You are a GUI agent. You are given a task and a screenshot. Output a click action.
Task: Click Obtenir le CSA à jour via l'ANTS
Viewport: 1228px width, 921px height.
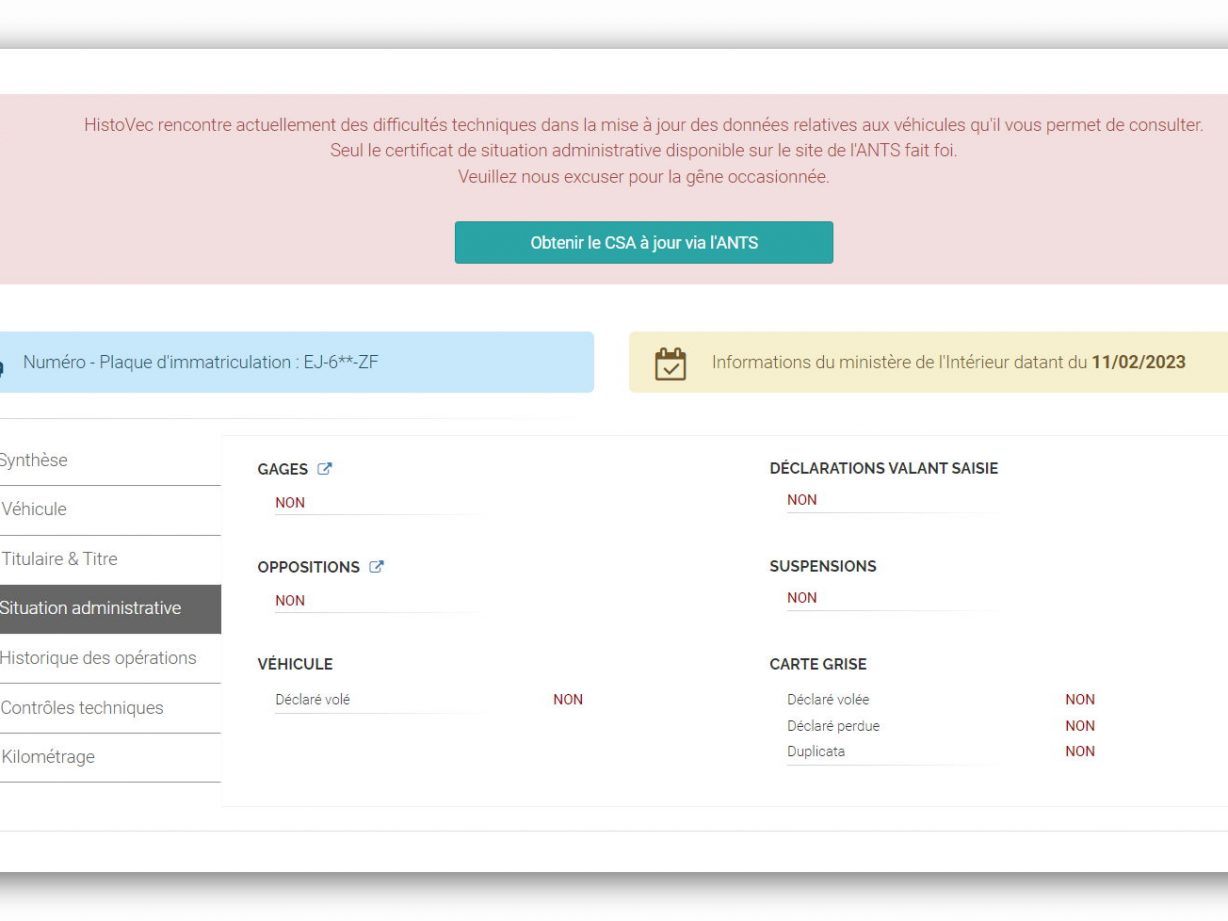(643, 243)
